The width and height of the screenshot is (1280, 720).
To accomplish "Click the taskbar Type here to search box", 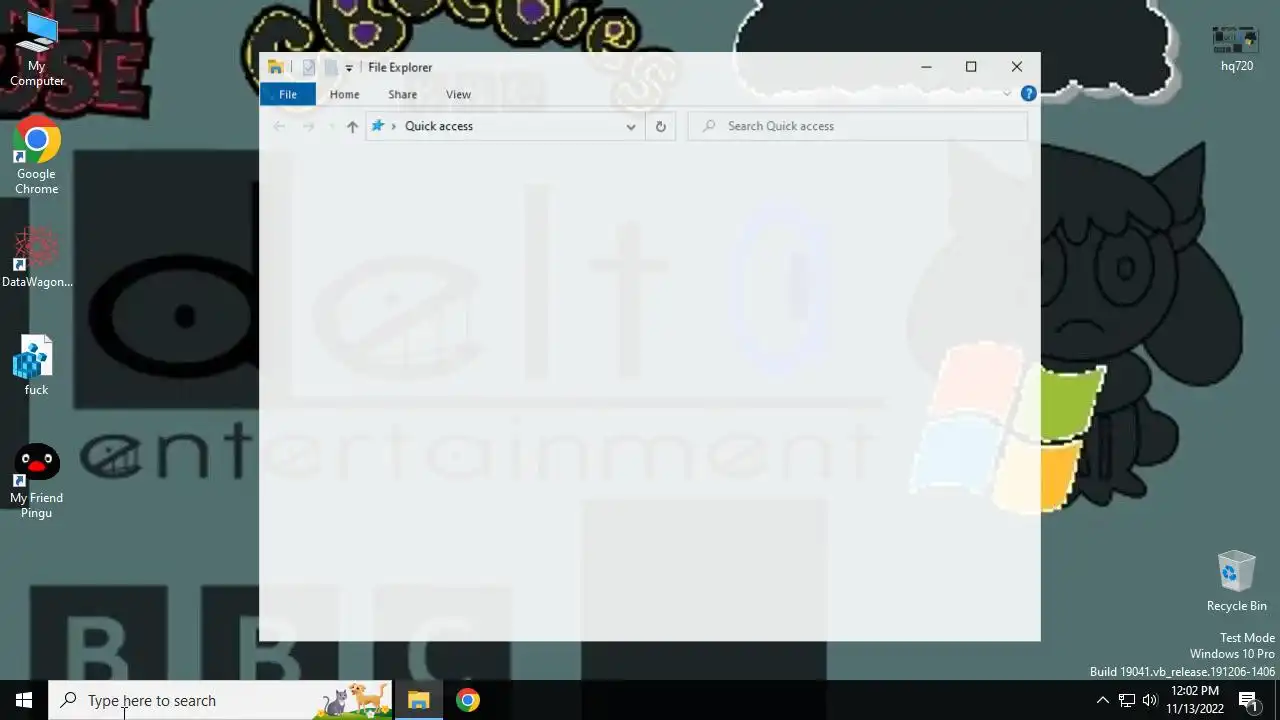I will click(x=222, y=700).
